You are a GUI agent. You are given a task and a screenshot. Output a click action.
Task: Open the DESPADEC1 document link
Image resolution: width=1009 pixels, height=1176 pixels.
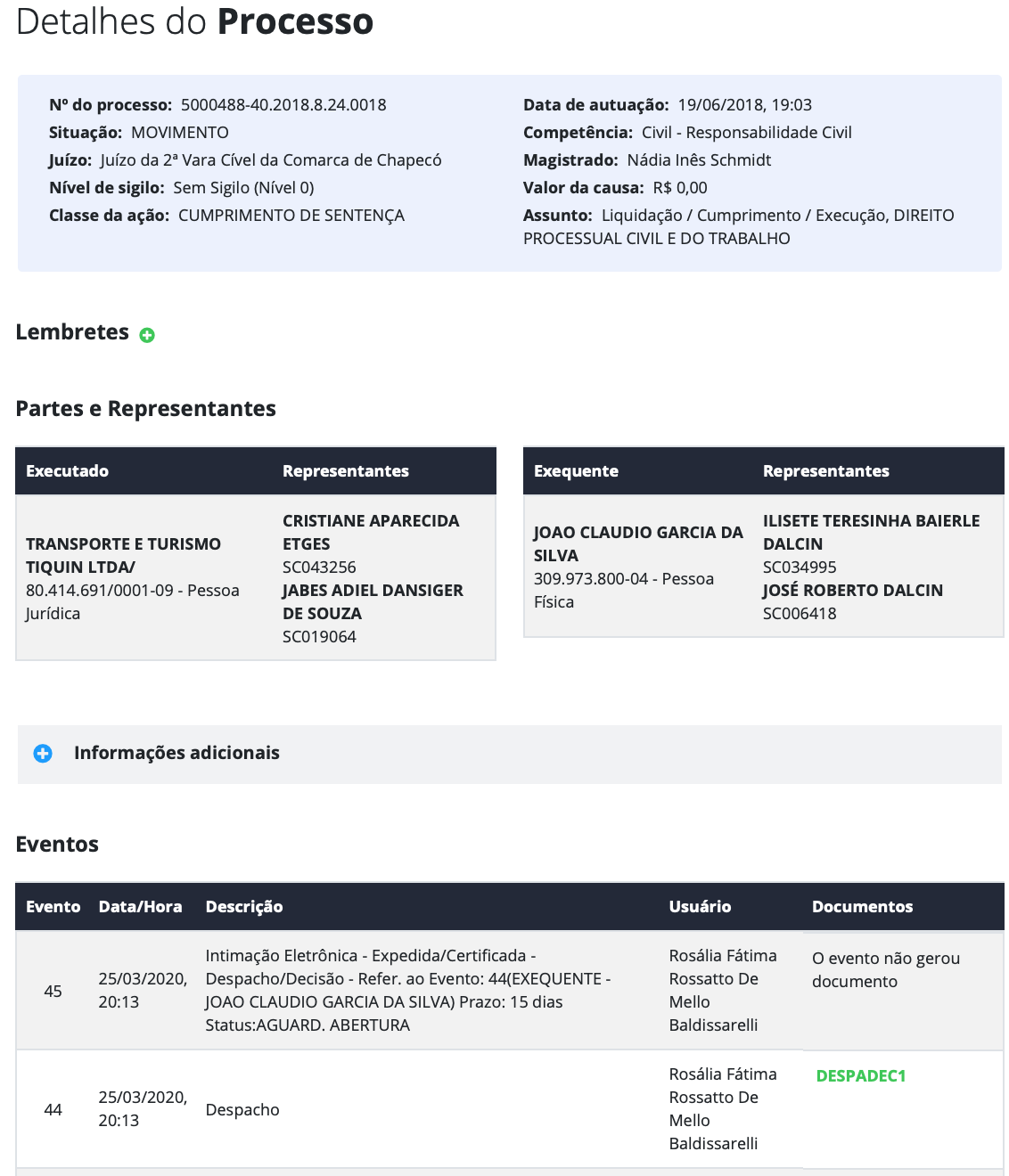click(860, 1075)
